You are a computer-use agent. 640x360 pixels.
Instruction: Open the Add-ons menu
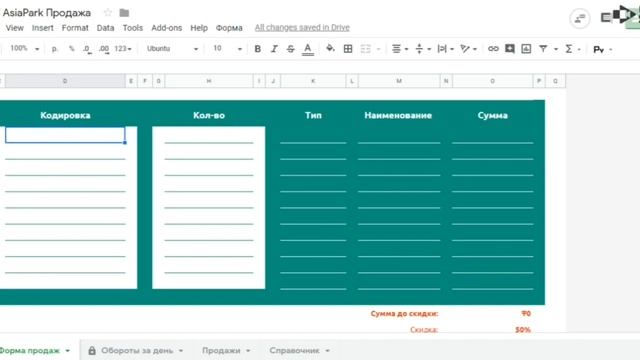click(167, 28)
